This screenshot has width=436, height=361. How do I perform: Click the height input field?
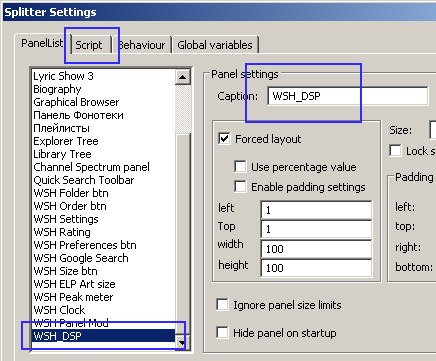316,268
